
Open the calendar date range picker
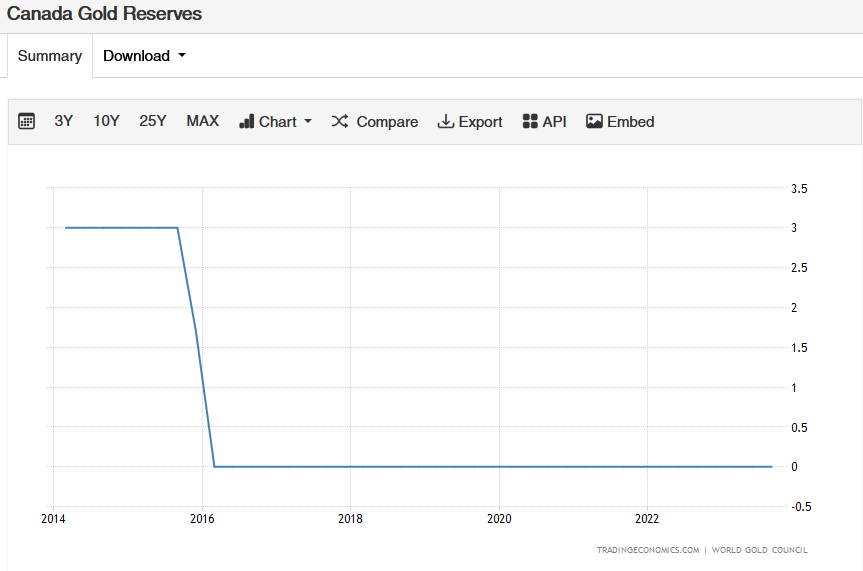pos(27,121)
